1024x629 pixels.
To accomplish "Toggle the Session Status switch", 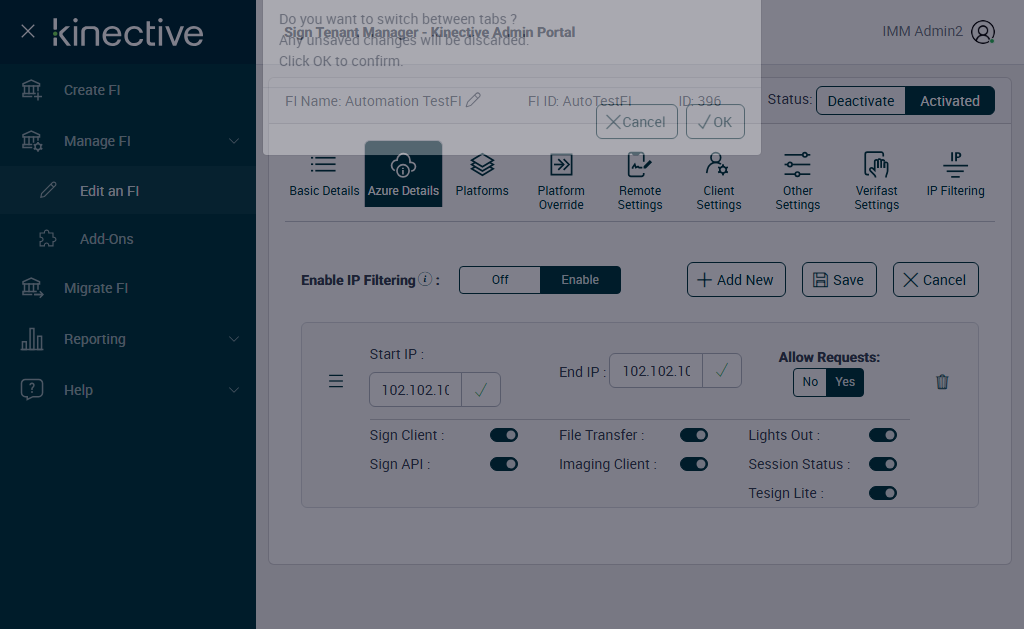I will tap(882, 464).
